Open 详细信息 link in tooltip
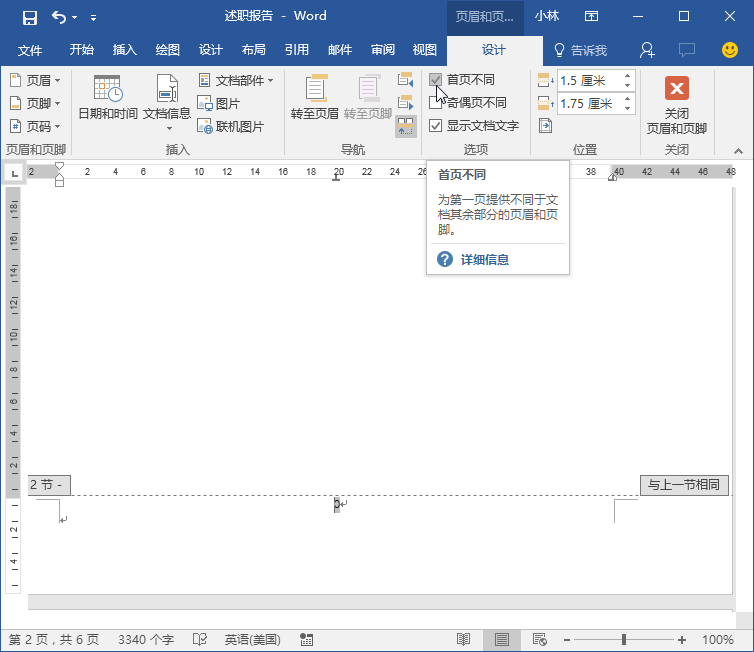Image resolution: width=754 pixels, height=652 pixels. click(485, 260)
